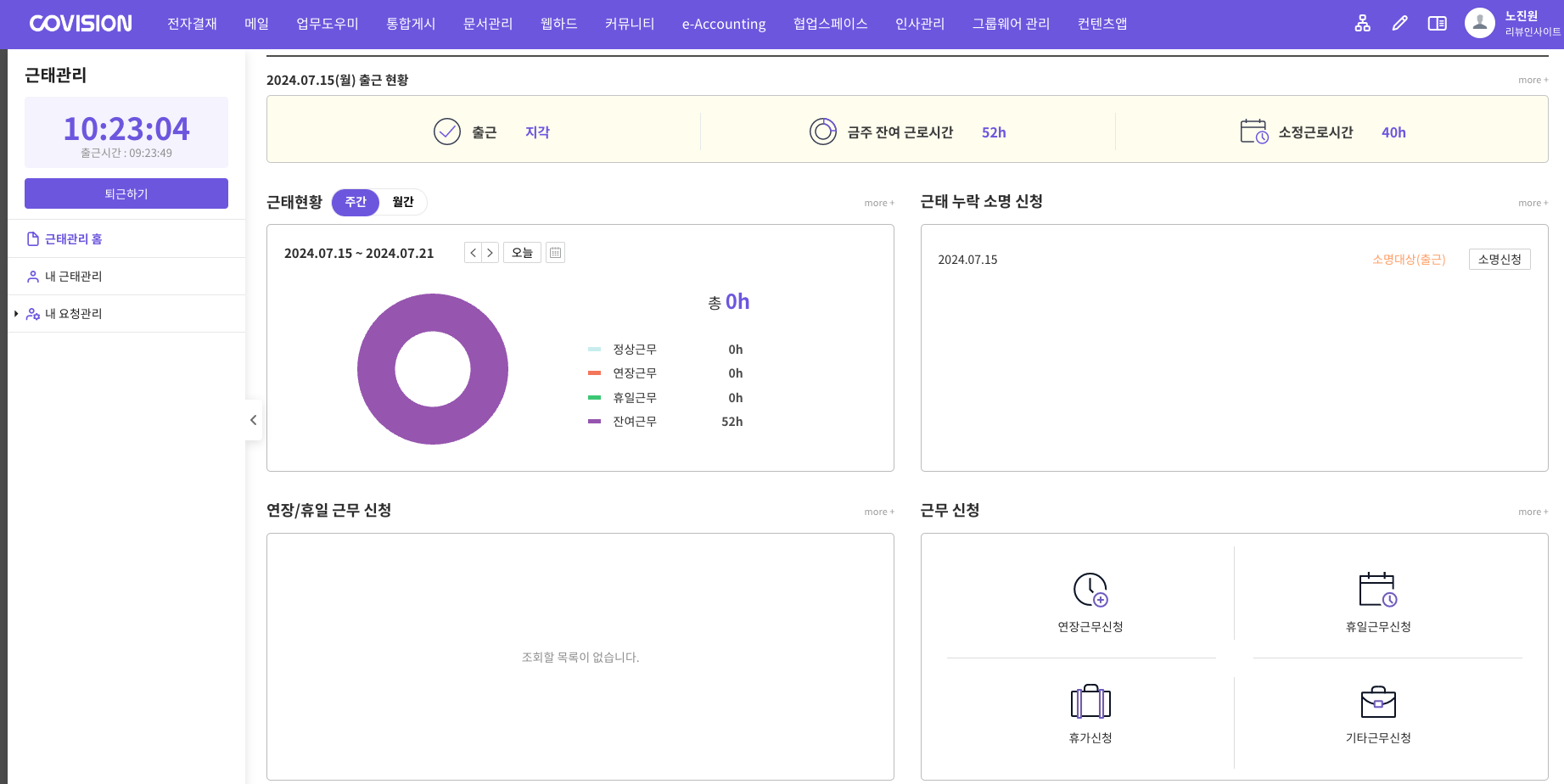Click the organization chart icon in header
Screen dimensions: 1564x784
1362,24
